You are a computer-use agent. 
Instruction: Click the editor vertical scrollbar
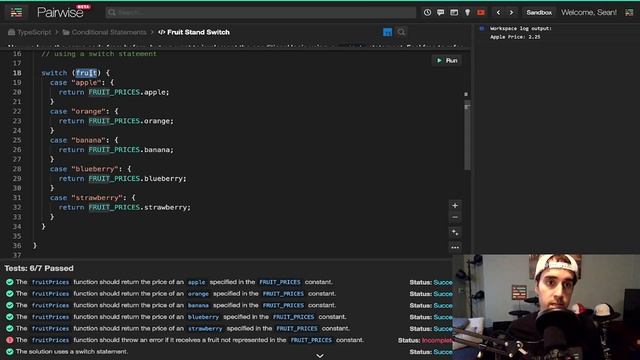(467, 135)
